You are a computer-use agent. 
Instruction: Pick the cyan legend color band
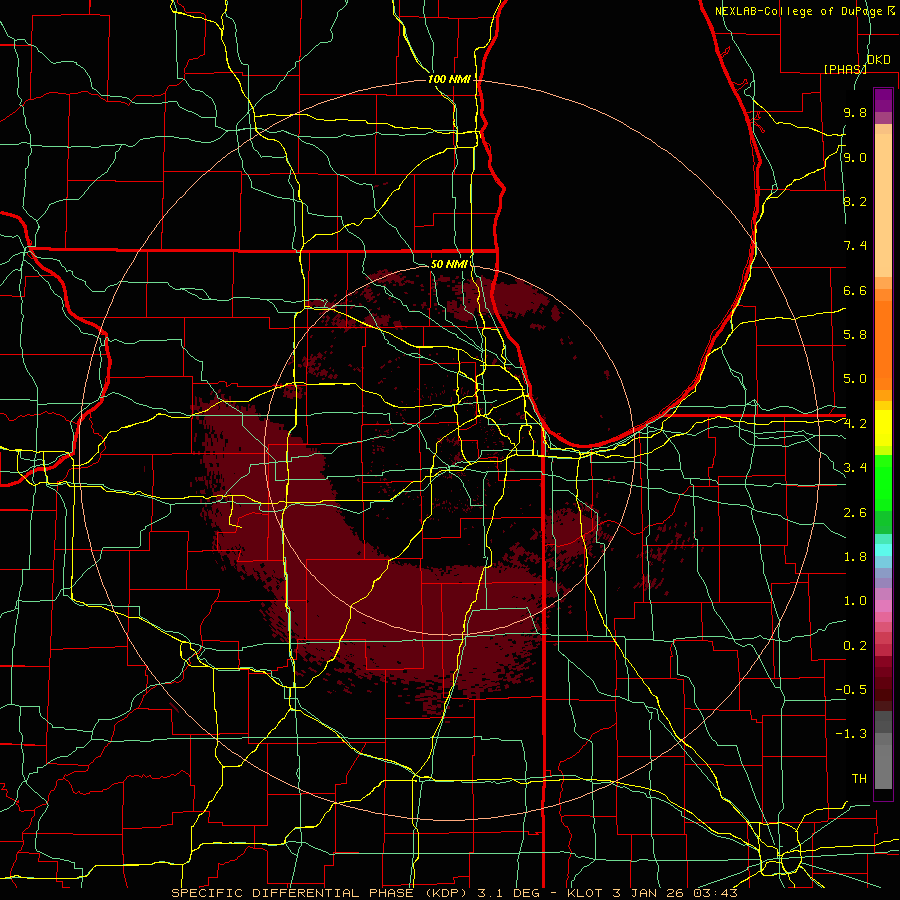(883, 550)
